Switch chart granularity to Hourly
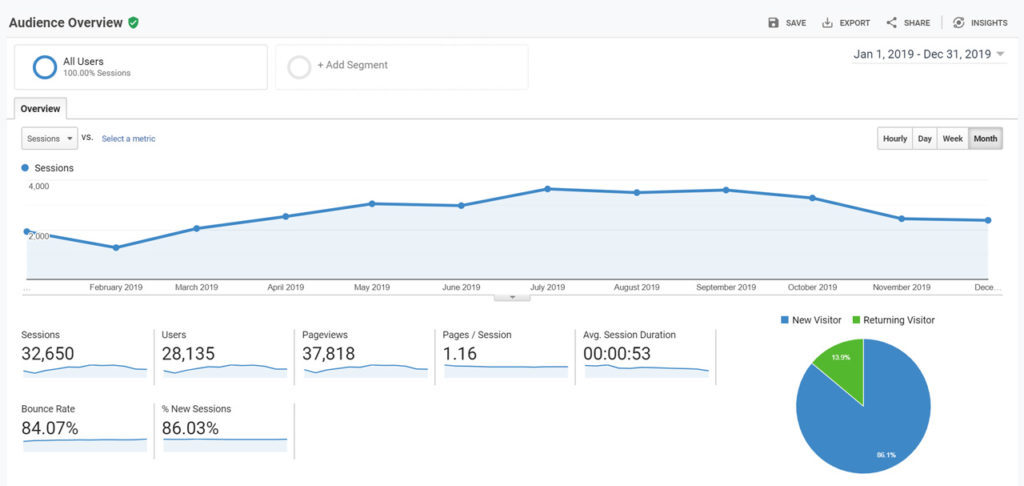 click(x=895, y=138)
